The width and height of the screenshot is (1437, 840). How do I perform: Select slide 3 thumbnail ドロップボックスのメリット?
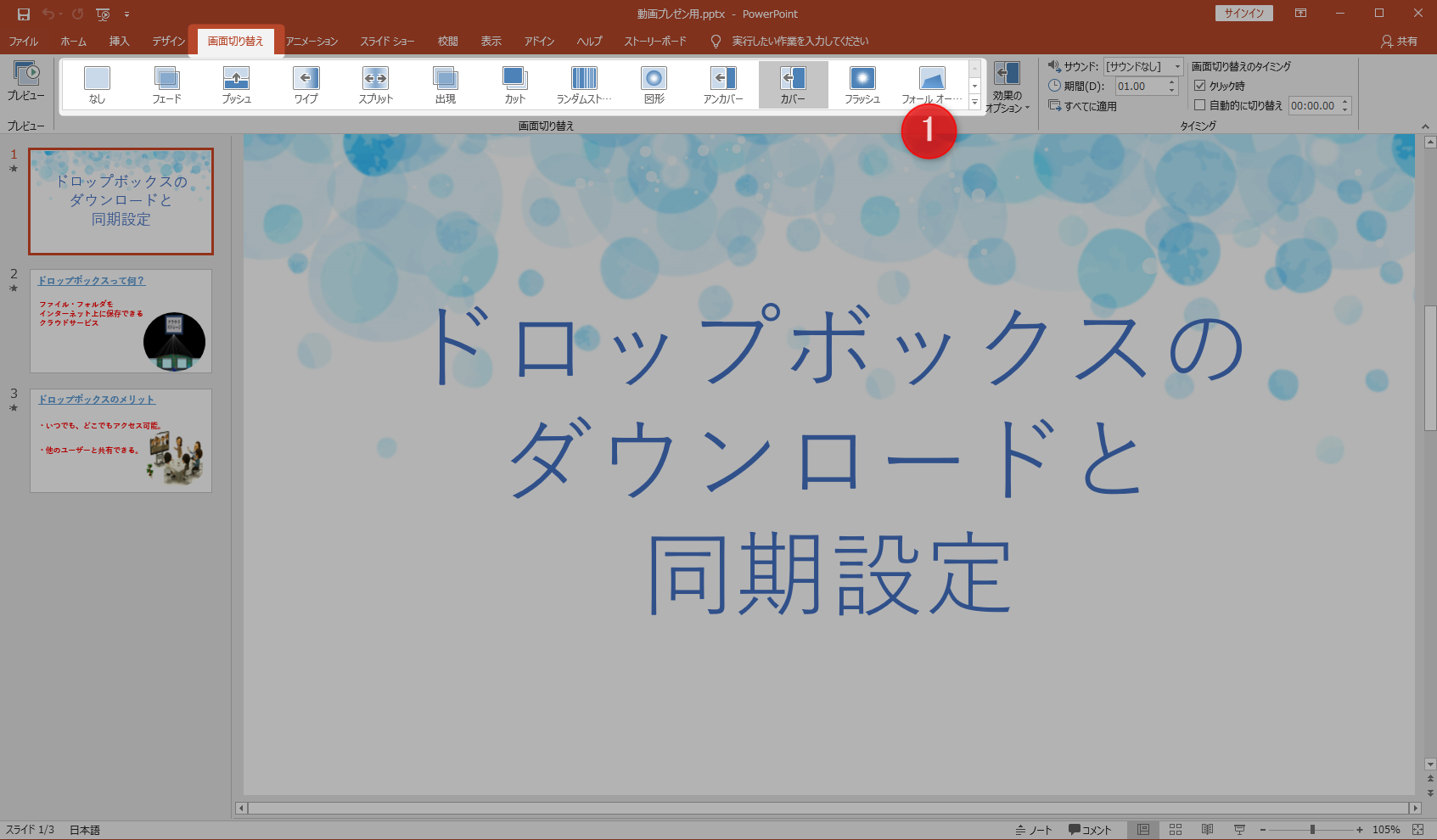[x=121, y=440]
